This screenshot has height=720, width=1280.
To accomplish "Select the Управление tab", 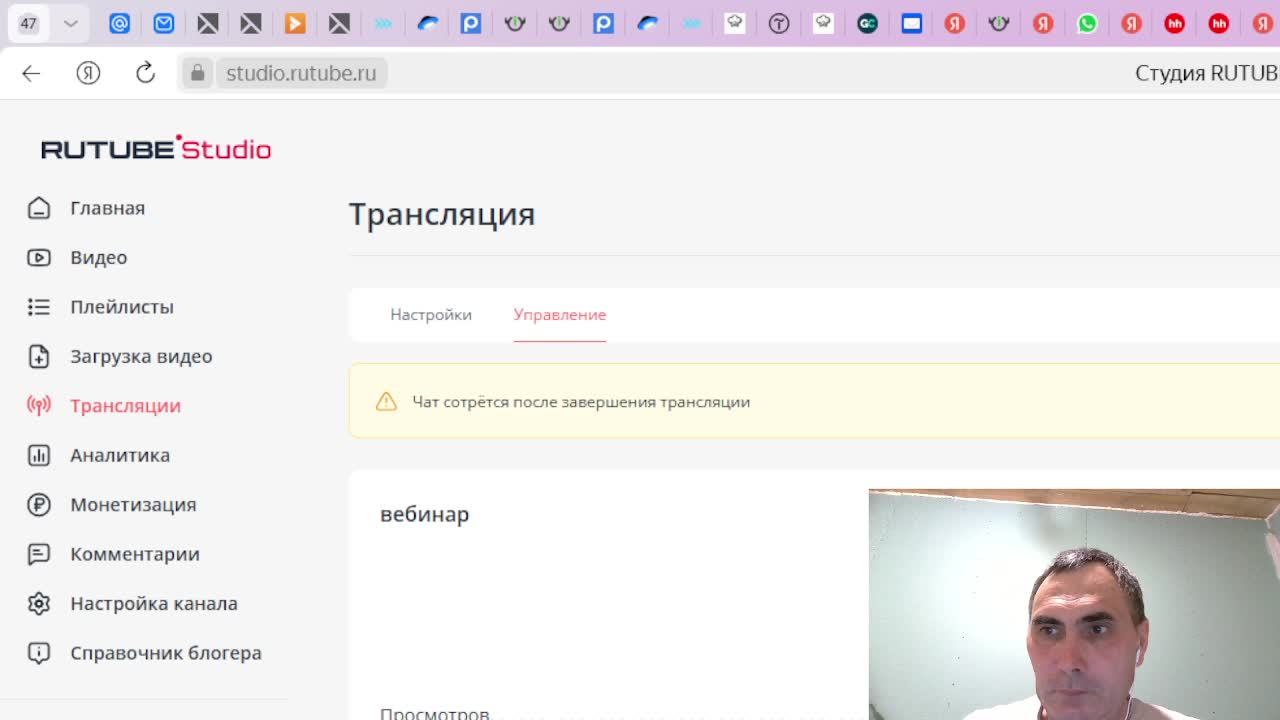I will click(x=560, y=315).
